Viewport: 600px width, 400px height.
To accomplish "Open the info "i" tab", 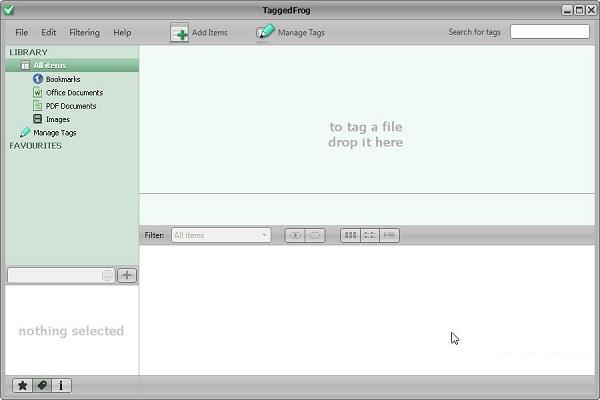I will click(61, 385).
